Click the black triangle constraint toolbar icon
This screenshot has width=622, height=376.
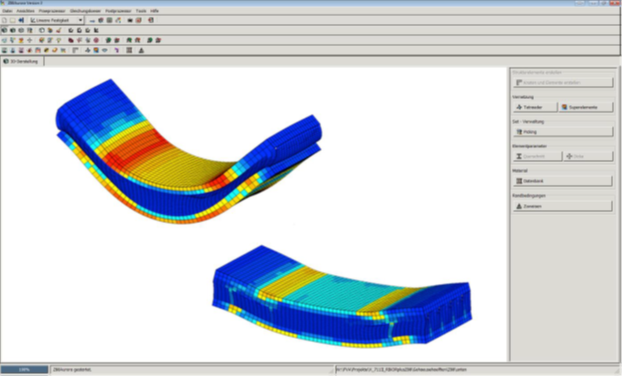[x=141, y=50]
